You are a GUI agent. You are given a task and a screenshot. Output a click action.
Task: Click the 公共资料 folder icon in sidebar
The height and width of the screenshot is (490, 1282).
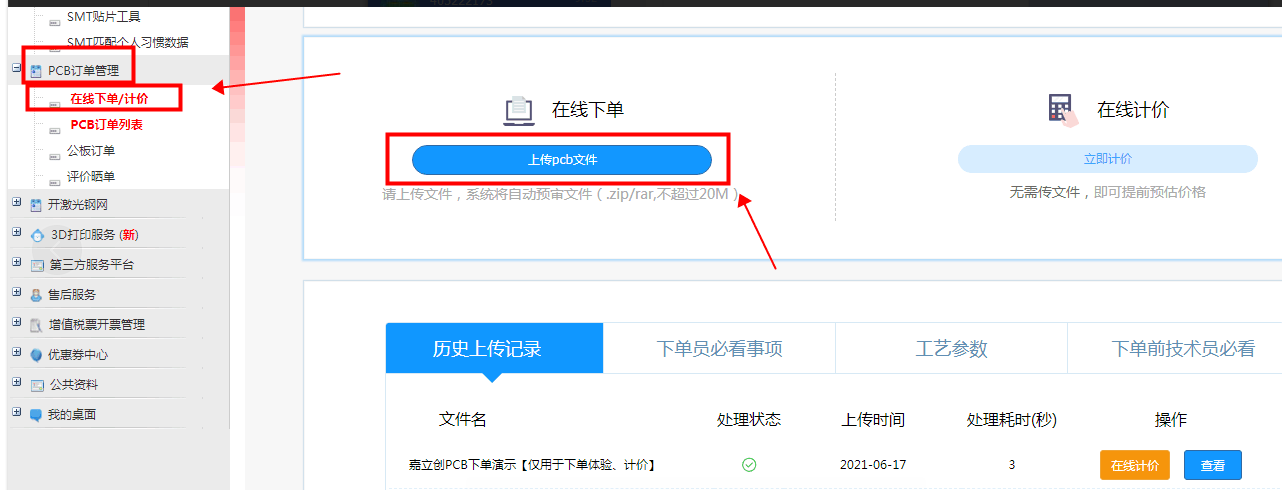[x=37, y=385]
